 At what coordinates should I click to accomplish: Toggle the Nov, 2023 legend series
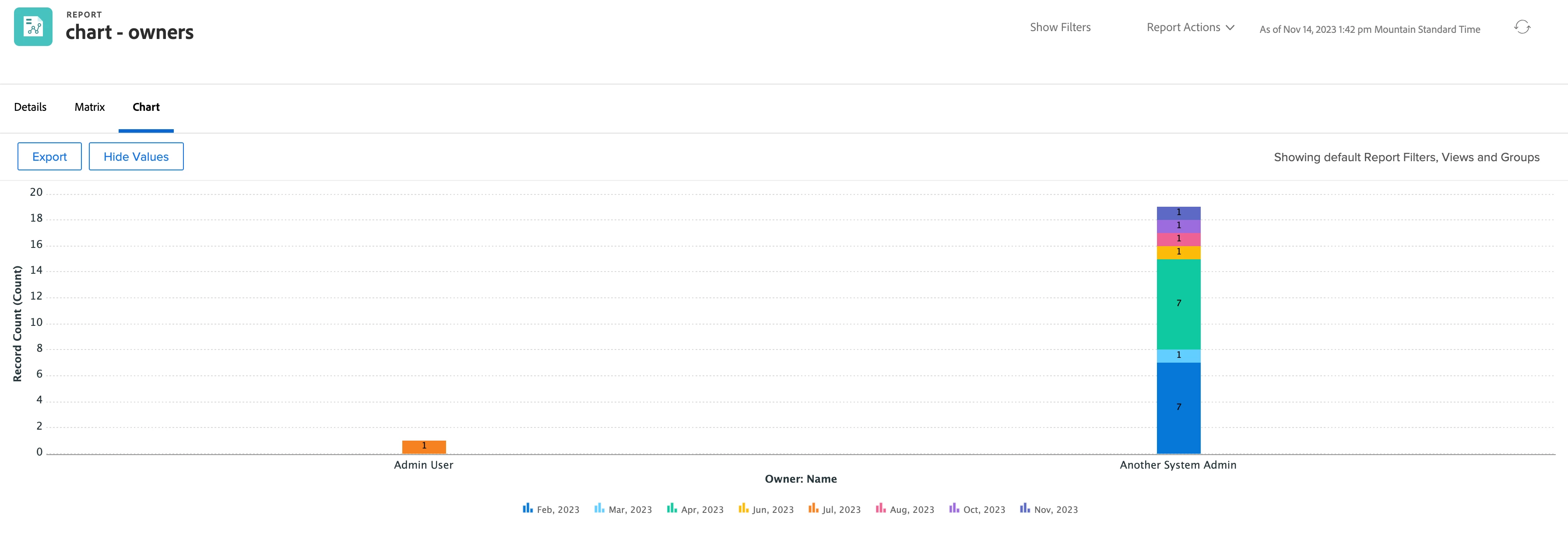point(1049,509)
